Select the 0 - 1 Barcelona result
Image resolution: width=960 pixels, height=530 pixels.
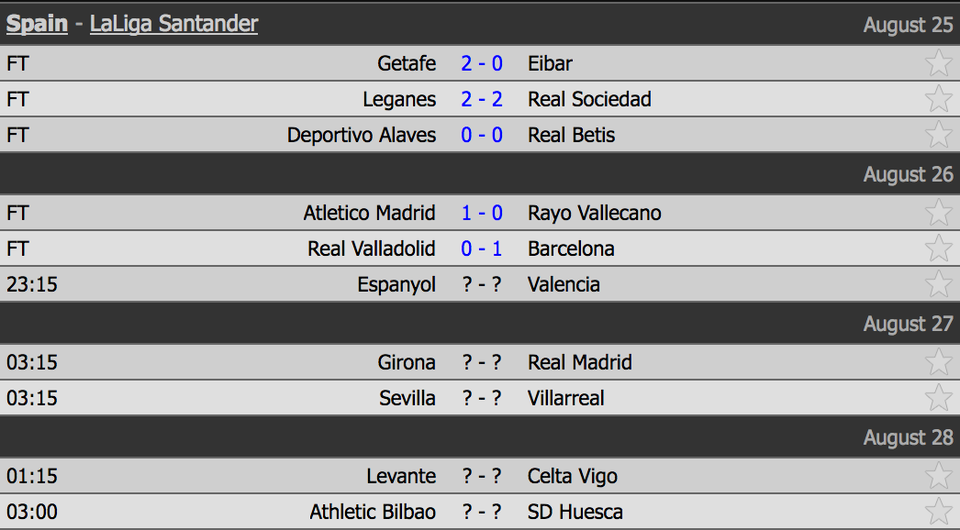pos(482,248)
